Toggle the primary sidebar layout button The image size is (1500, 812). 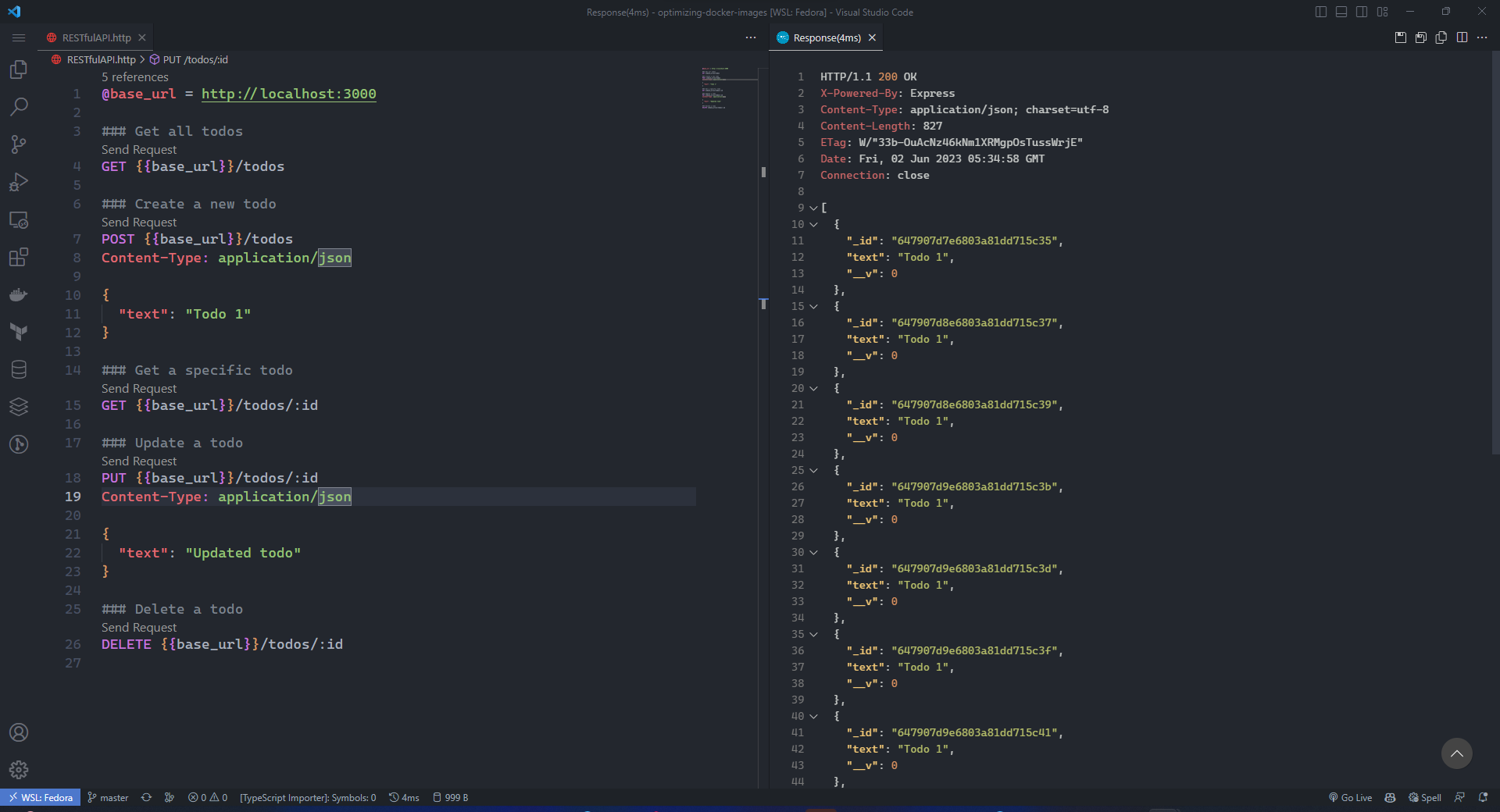point(1321,12)
